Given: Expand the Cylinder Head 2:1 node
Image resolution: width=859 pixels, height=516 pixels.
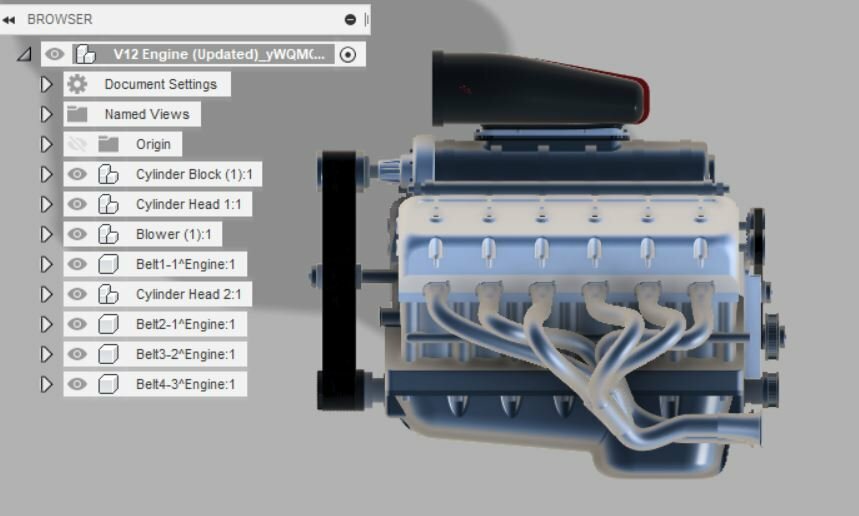Looking at the screenshot, I should (47, 295).
